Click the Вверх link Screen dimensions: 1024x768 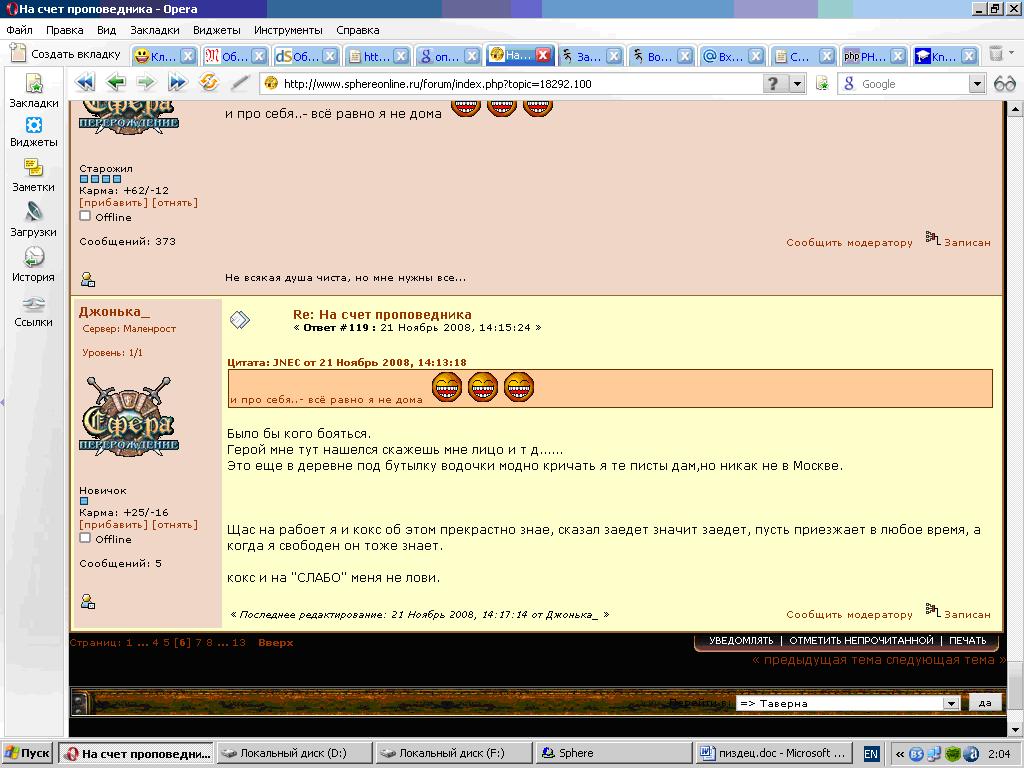point(276,643)
